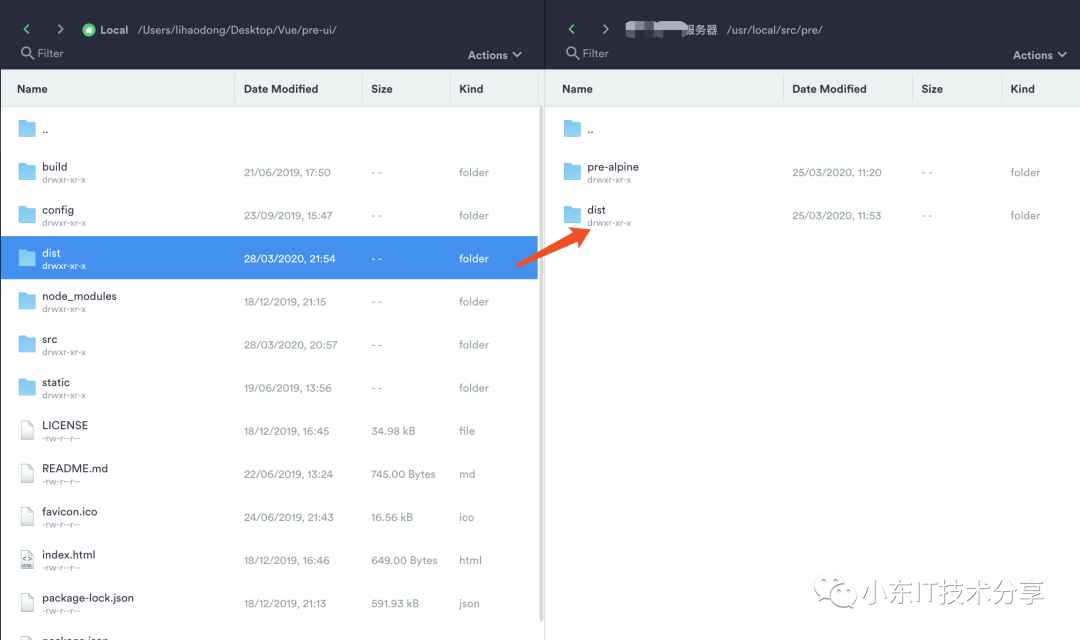Select the node_modules folder name
Viewport: 1080px width, 640px height.
tap(79, 296)
